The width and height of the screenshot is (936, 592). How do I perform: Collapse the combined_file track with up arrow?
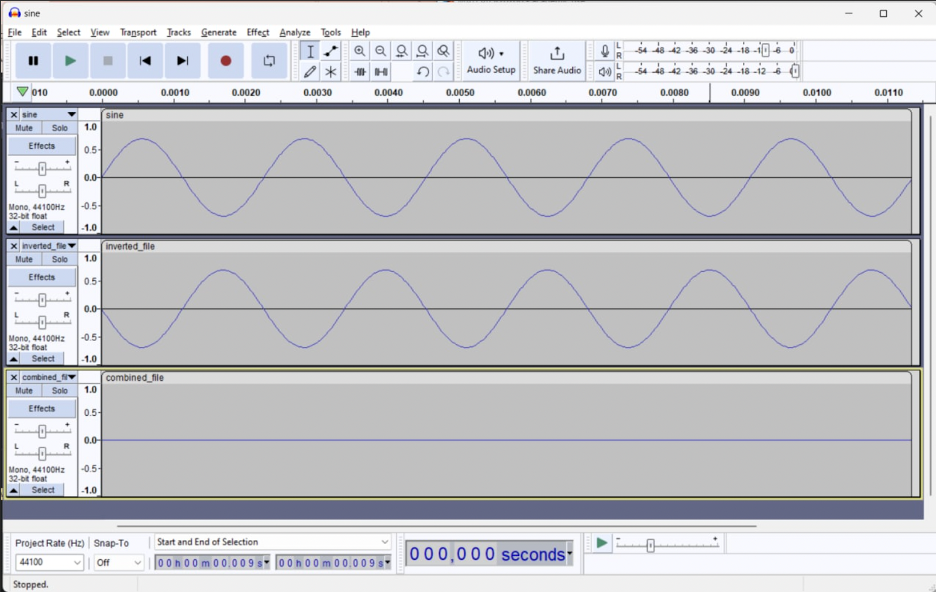(14, 490)
